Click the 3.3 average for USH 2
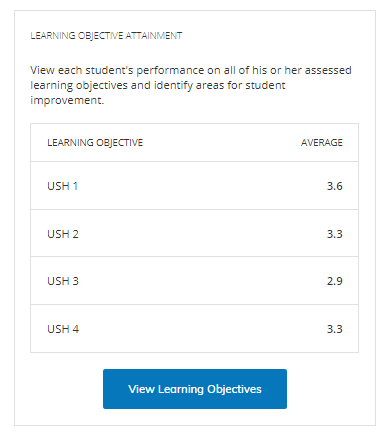The width and height of the screenshot is (390, 438). click(334, 234)
